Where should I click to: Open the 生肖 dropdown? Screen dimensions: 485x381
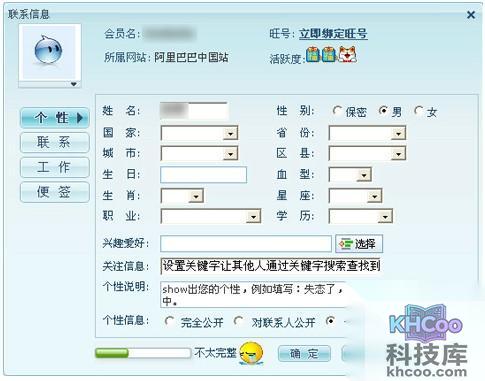coord(182,196)
